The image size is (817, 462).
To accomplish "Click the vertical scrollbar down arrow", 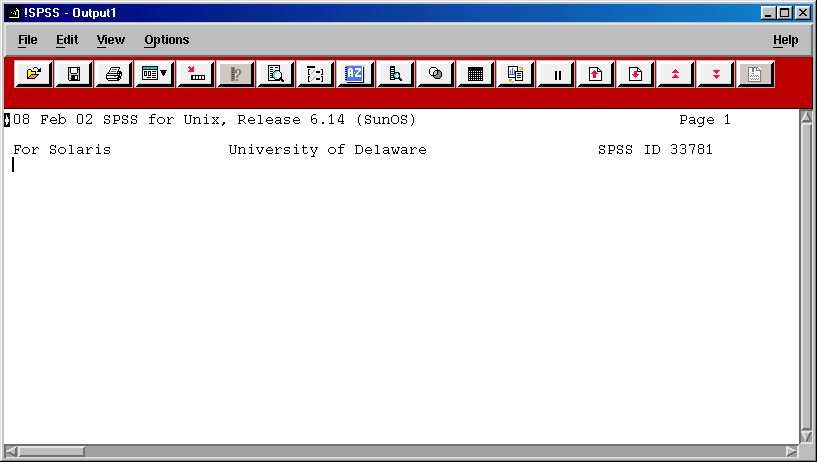I will coord(807,435).
